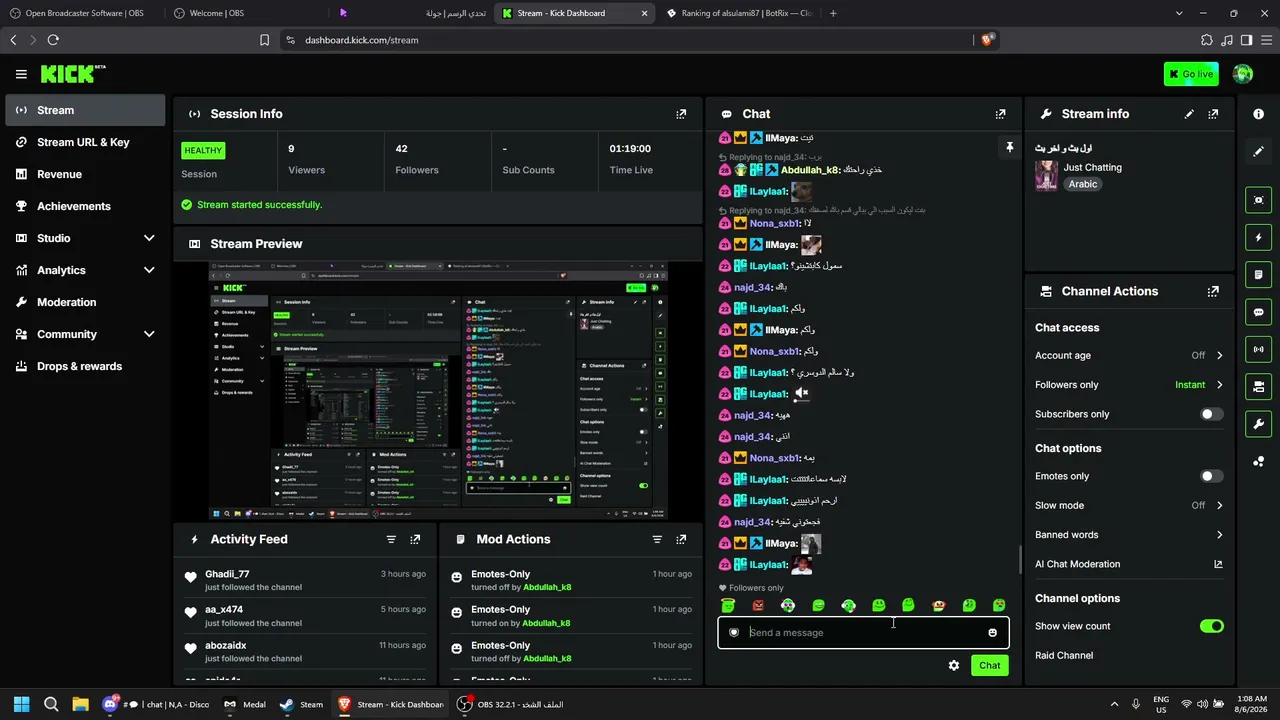Open the hamburger menu beside the Kick logo
This screenshot has height=720, width=1280.
coord(21,74)
